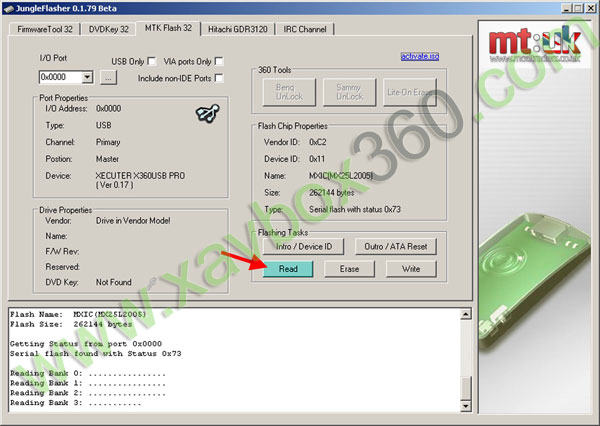This screenshot has height=426, width=600.
Task: Click the Lite-On Erase button
Action: tap(410, 92)
